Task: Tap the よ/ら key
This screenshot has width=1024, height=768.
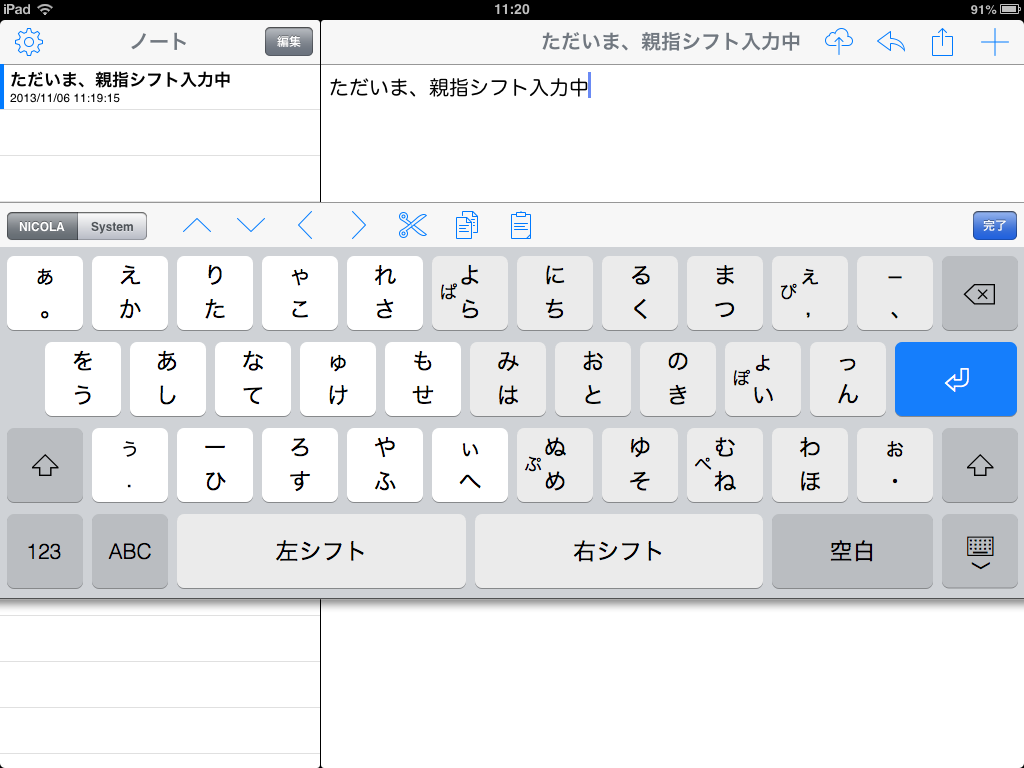Action: coord(470,293)
